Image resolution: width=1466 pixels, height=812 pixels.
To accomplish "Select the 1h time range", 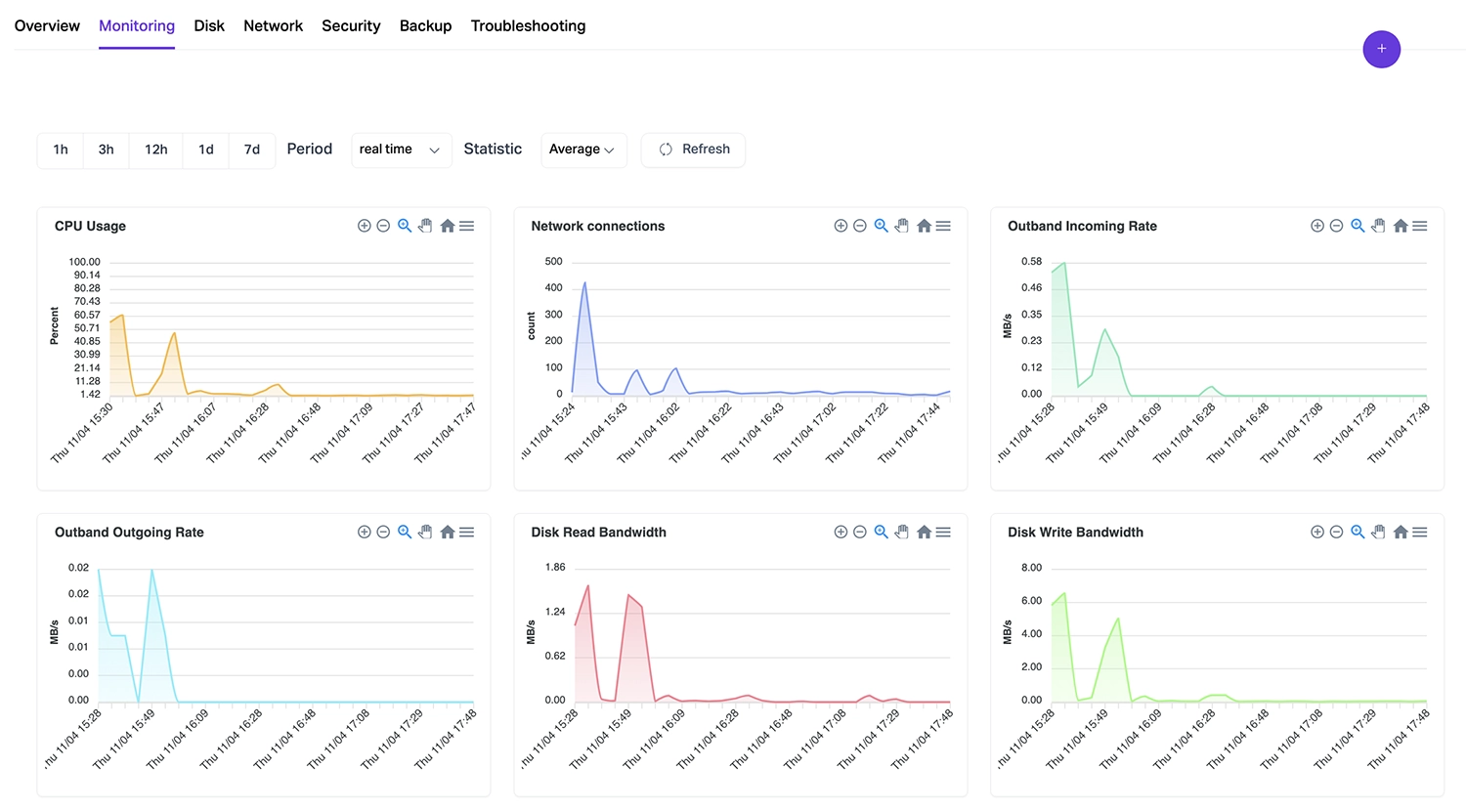I will (61, 150).
